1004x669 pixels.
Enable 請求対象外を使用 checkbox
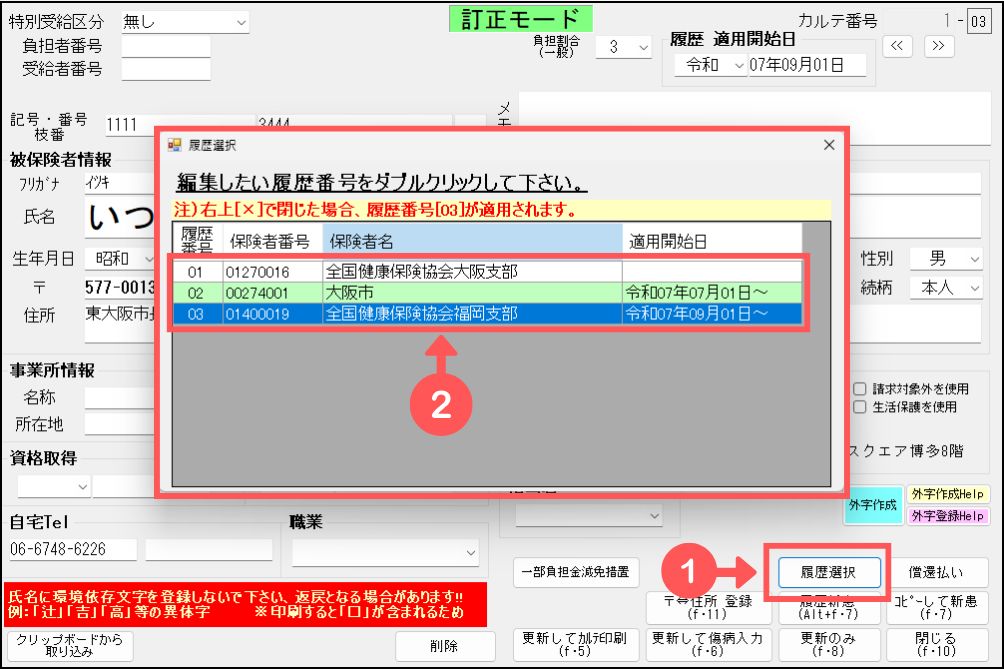(x=859, y=389)
